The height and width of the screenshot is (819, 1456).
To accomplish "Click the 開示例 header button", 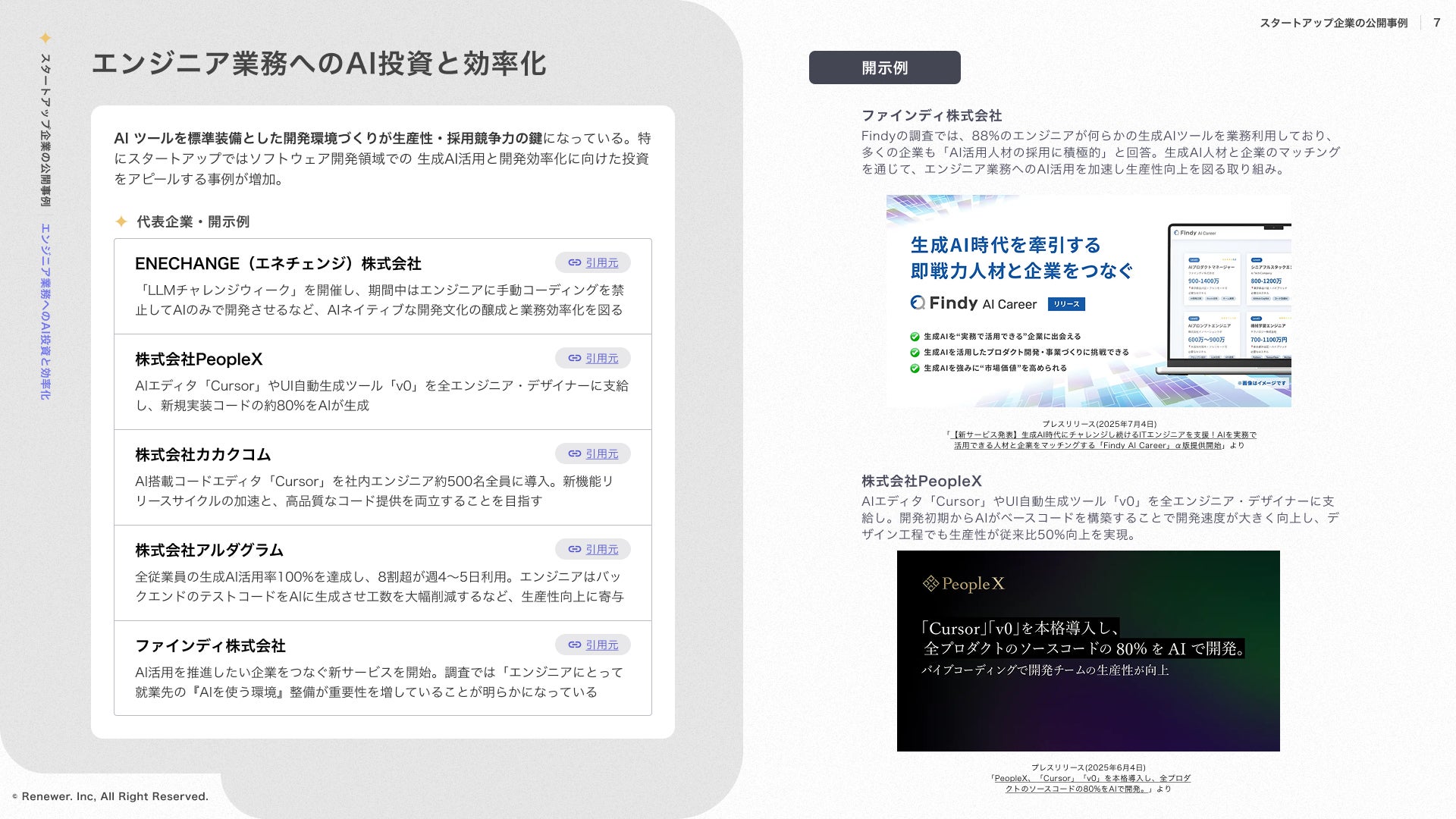I will 884,67.
